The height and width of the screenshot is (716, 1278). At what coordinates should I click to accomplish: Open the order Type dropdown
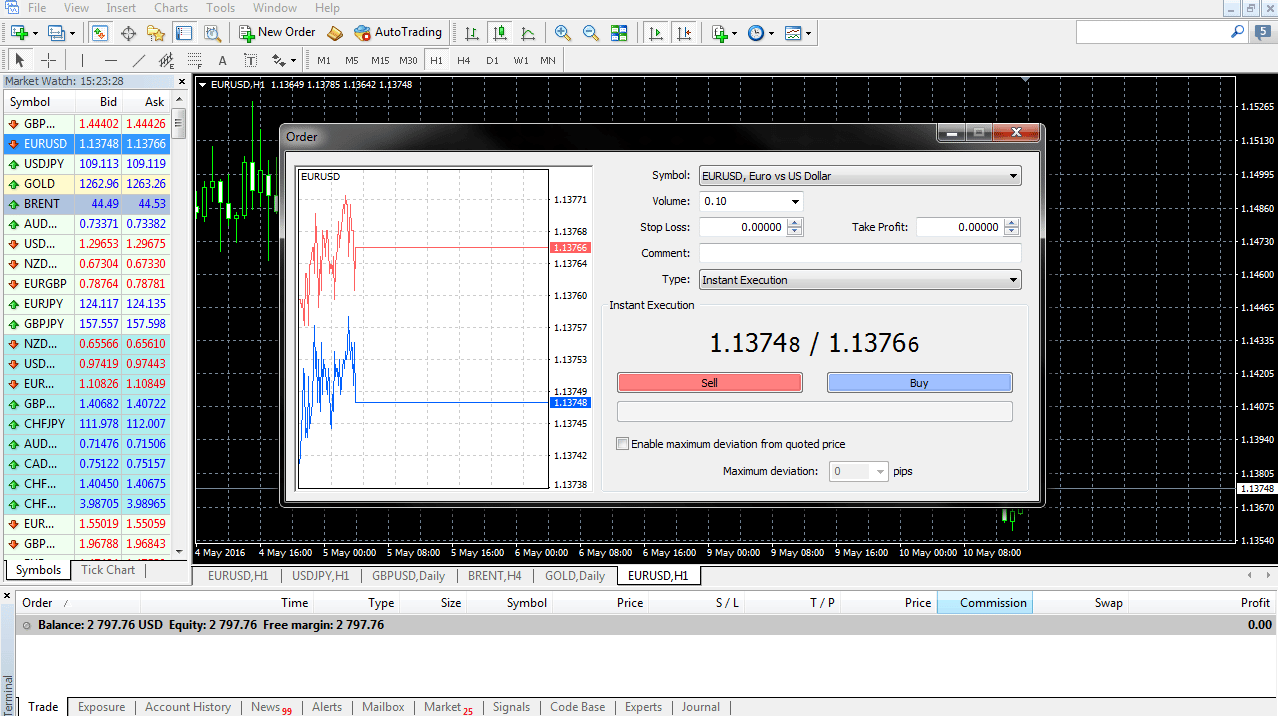coord(860,280)
